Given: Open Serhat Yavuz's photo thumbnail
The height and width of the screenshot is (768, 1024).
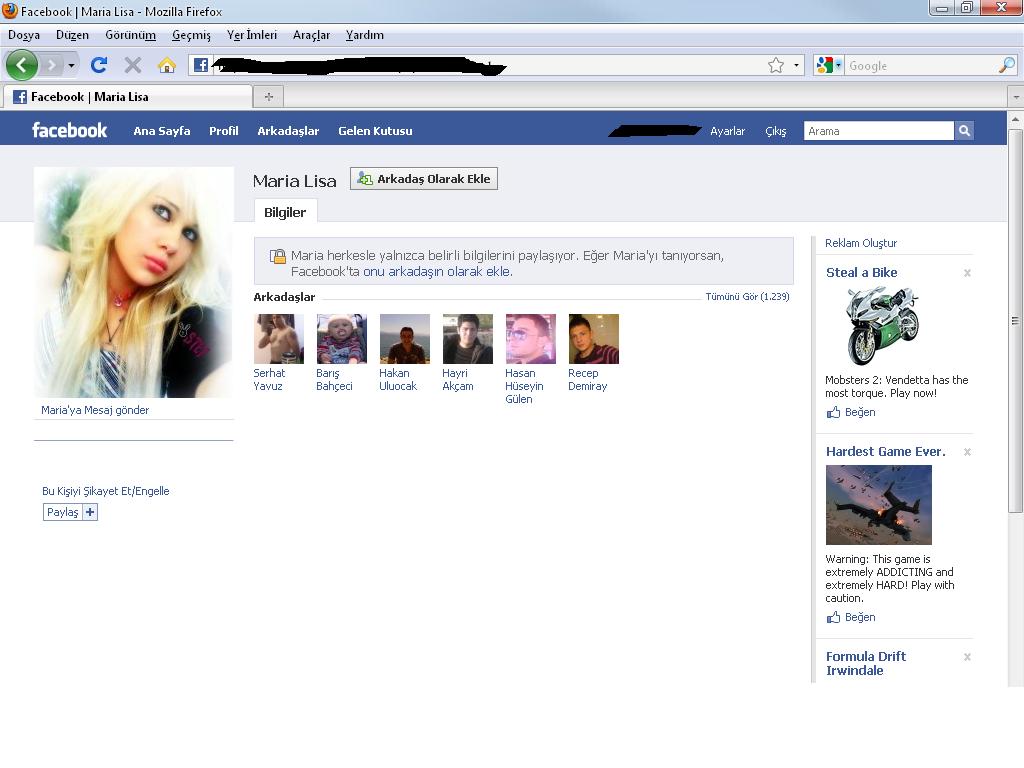Looking at the screenshot, I should pos(279,339).
